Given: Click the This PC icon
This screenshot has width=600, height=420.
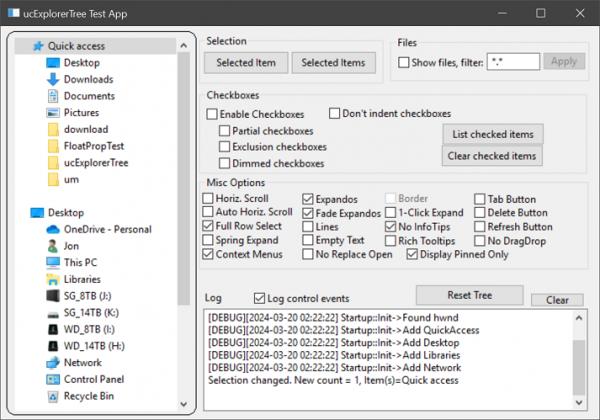Looking at the screenshot, I should 53,263.
